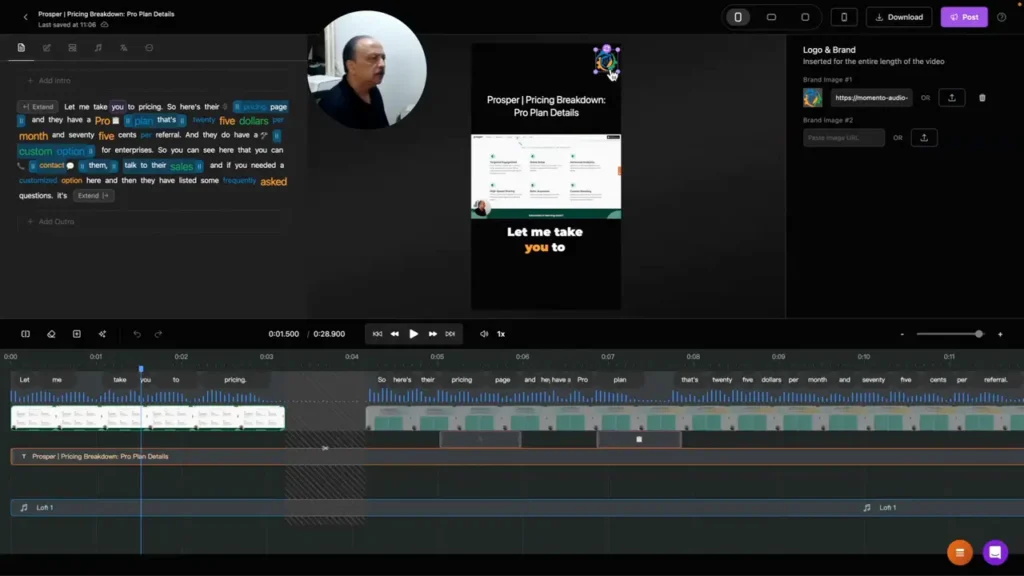Screen dimensions: 1024x576
Task: Select brand logo in video preview
Action: 606,60
